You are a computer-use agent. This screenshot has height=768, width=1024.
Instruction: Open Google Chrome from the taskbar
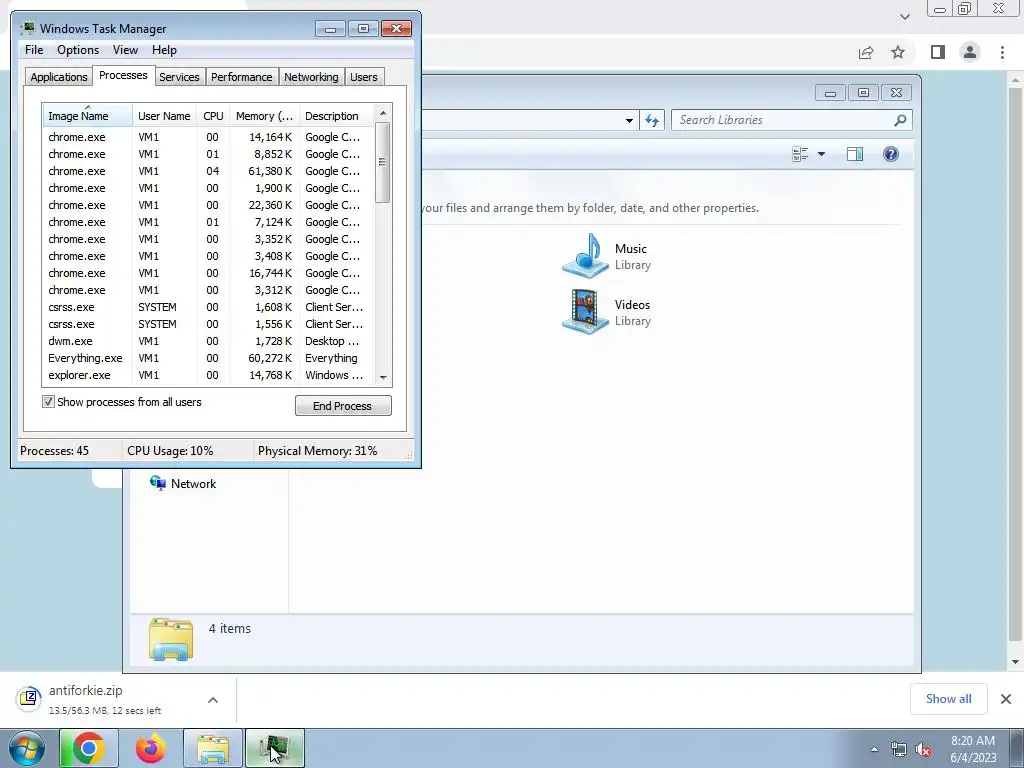pos(89,748)
